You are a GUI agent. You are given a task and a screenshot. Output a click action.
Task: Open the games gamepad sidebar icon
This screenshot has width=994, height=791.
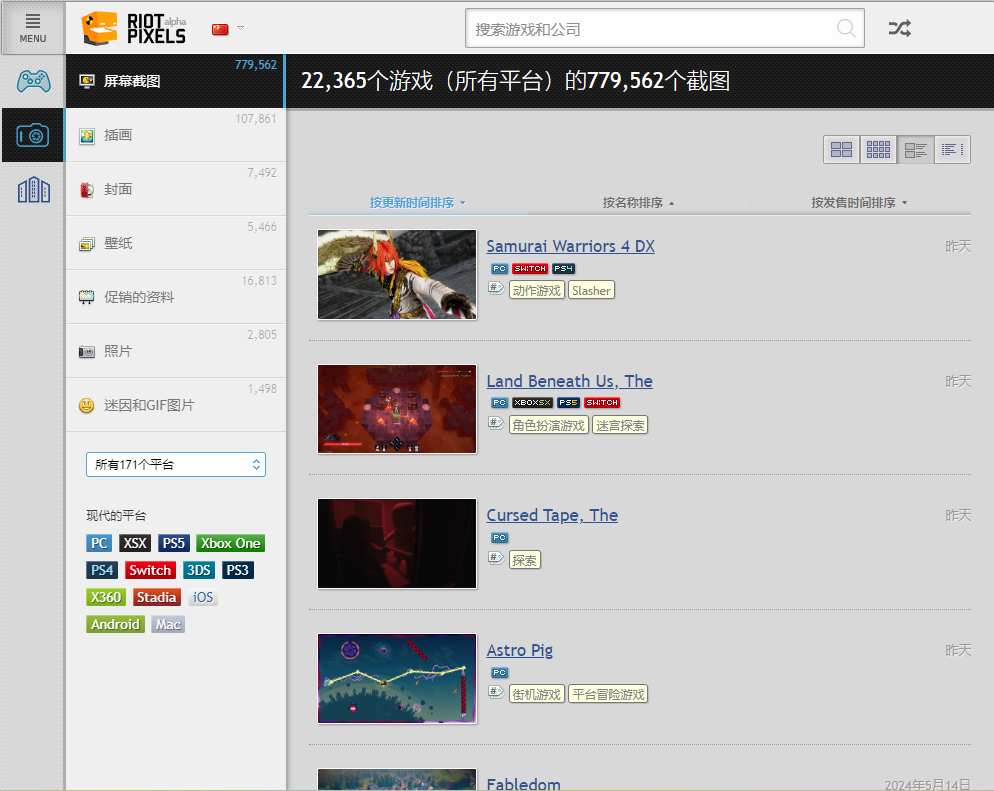[33, 81]
